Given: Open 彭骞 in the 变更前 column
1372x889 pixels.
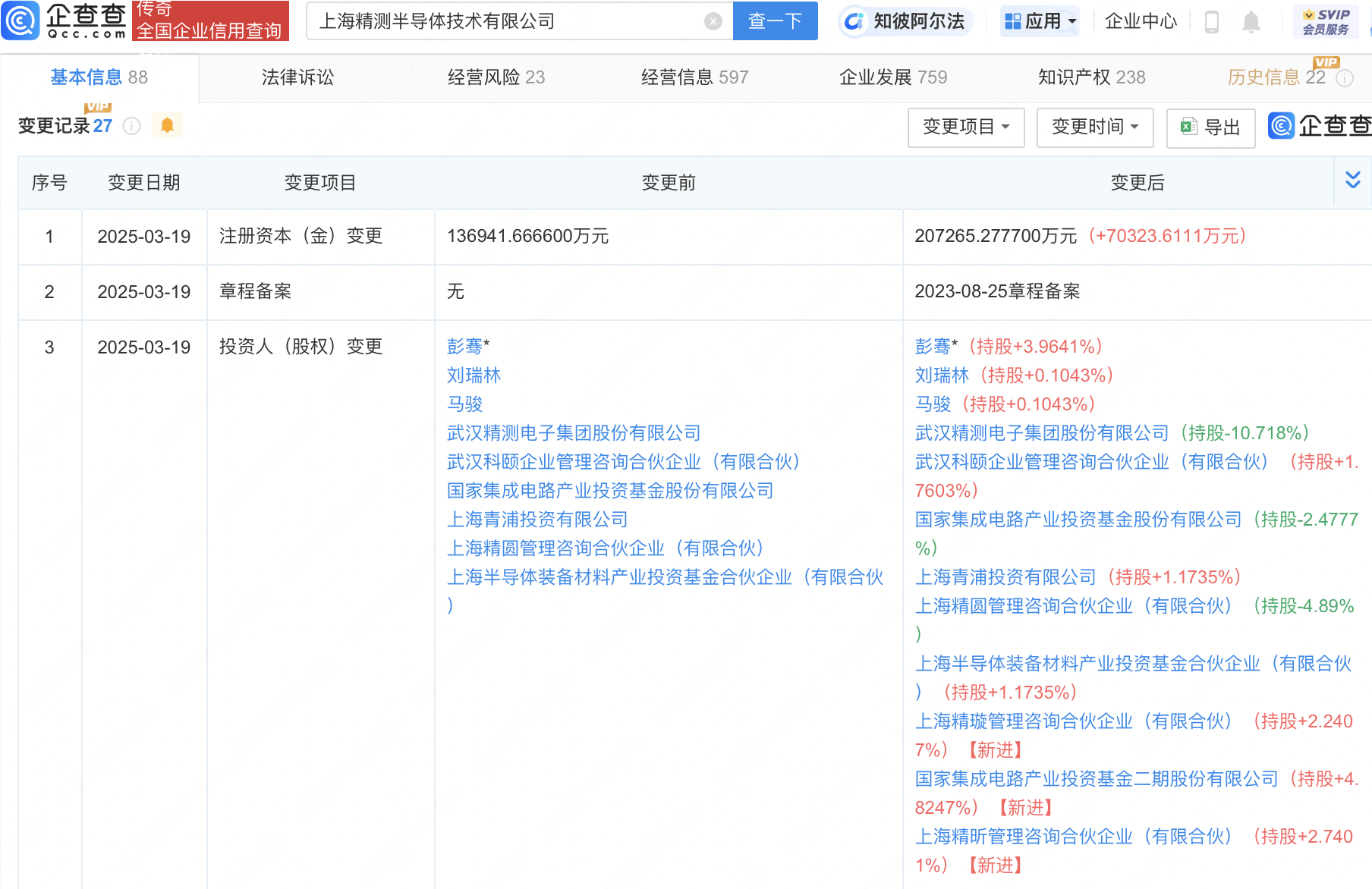Looking at the screenshot, I should (x=464, y=347).
